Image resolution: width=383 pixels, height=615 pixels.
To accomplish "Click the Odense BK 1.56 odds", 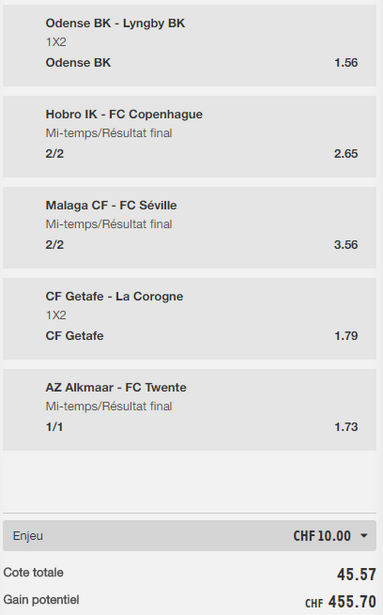I will pyautogui.click(x=346, y=63).
